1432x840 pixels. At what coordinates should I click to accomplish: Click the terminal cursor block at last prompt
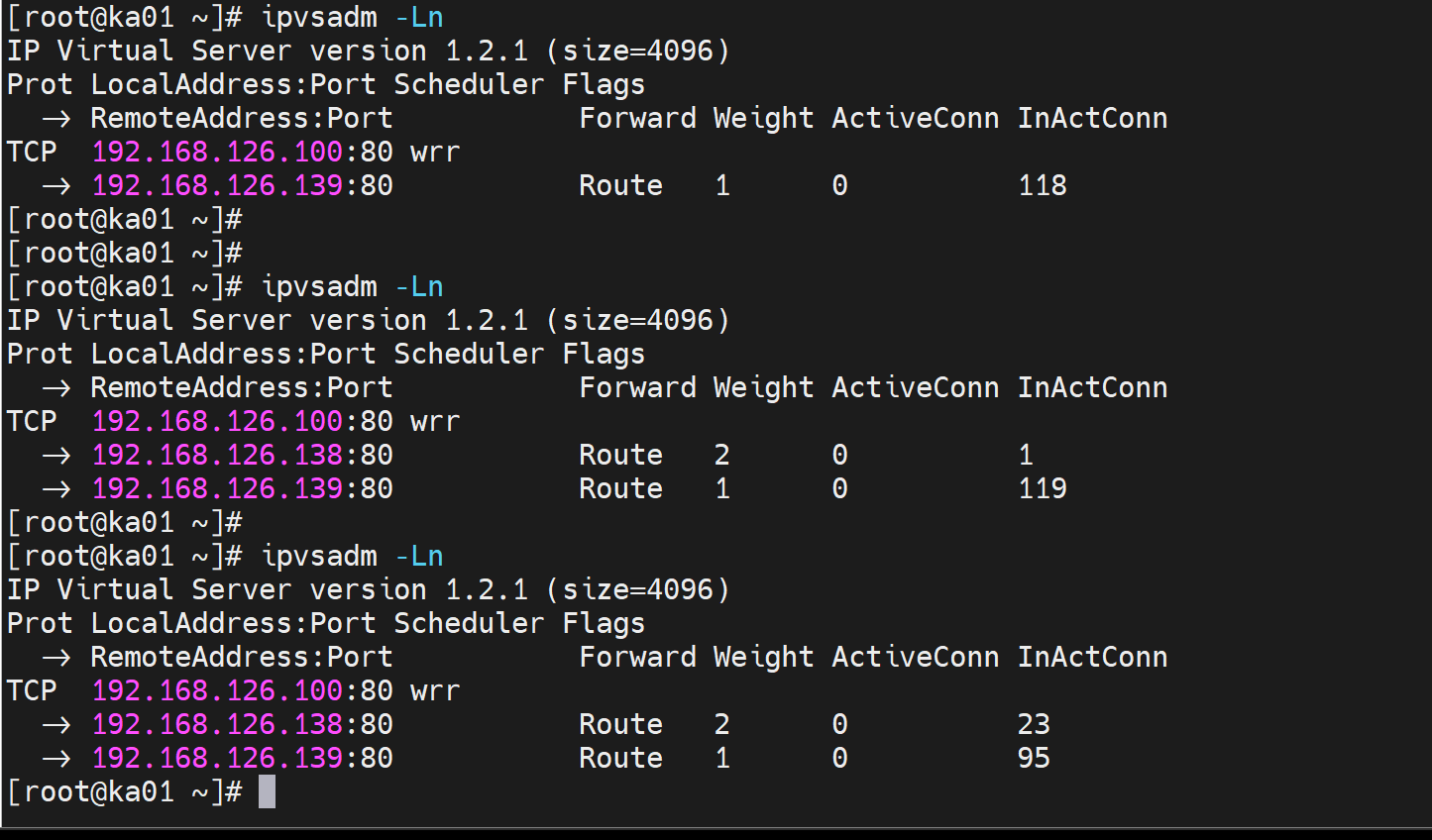pyautogui.click(x=267, y=791)
